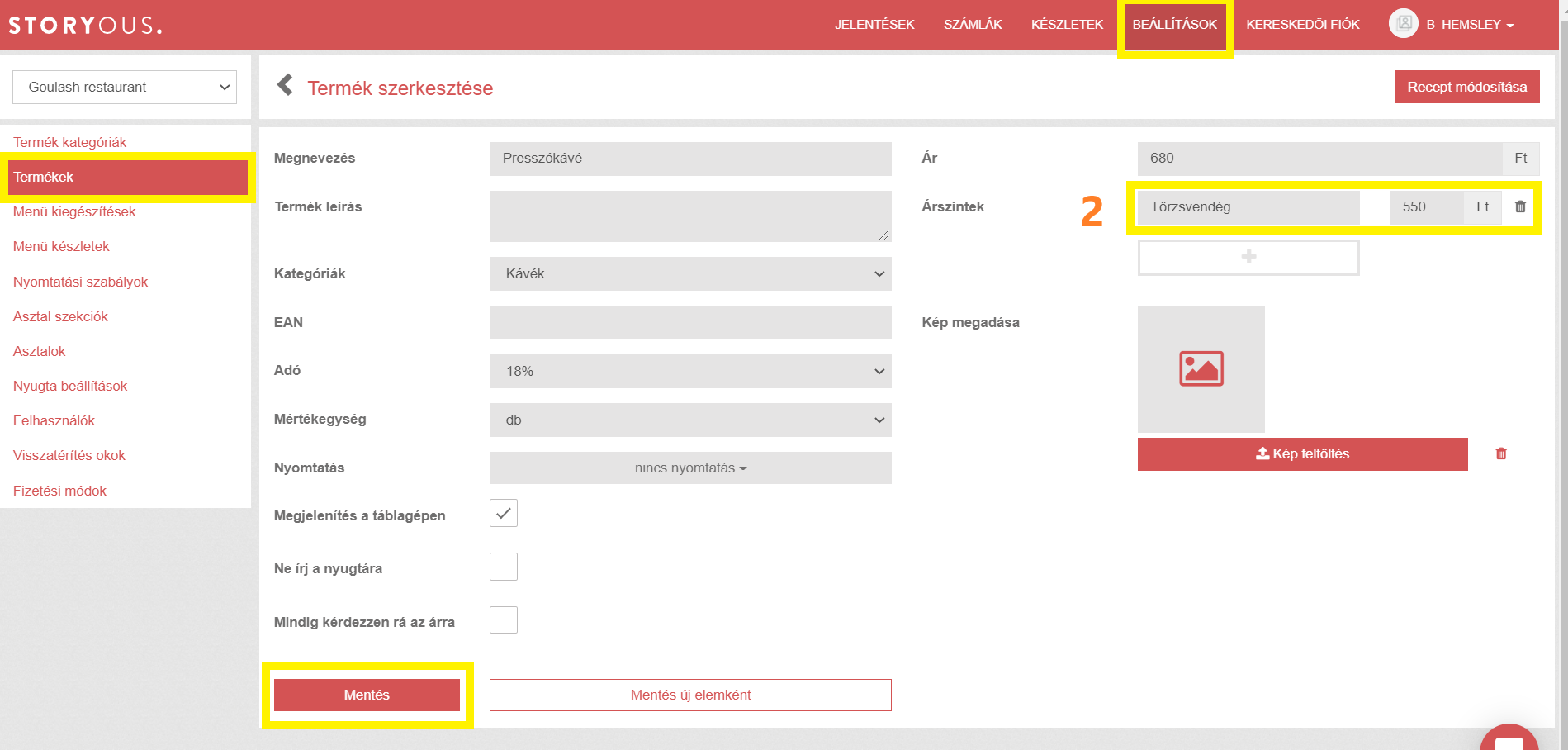1568x750 pixels.
Task: Open the KERESKEDŐI FIÓK menu
Action: [1303, 25]
